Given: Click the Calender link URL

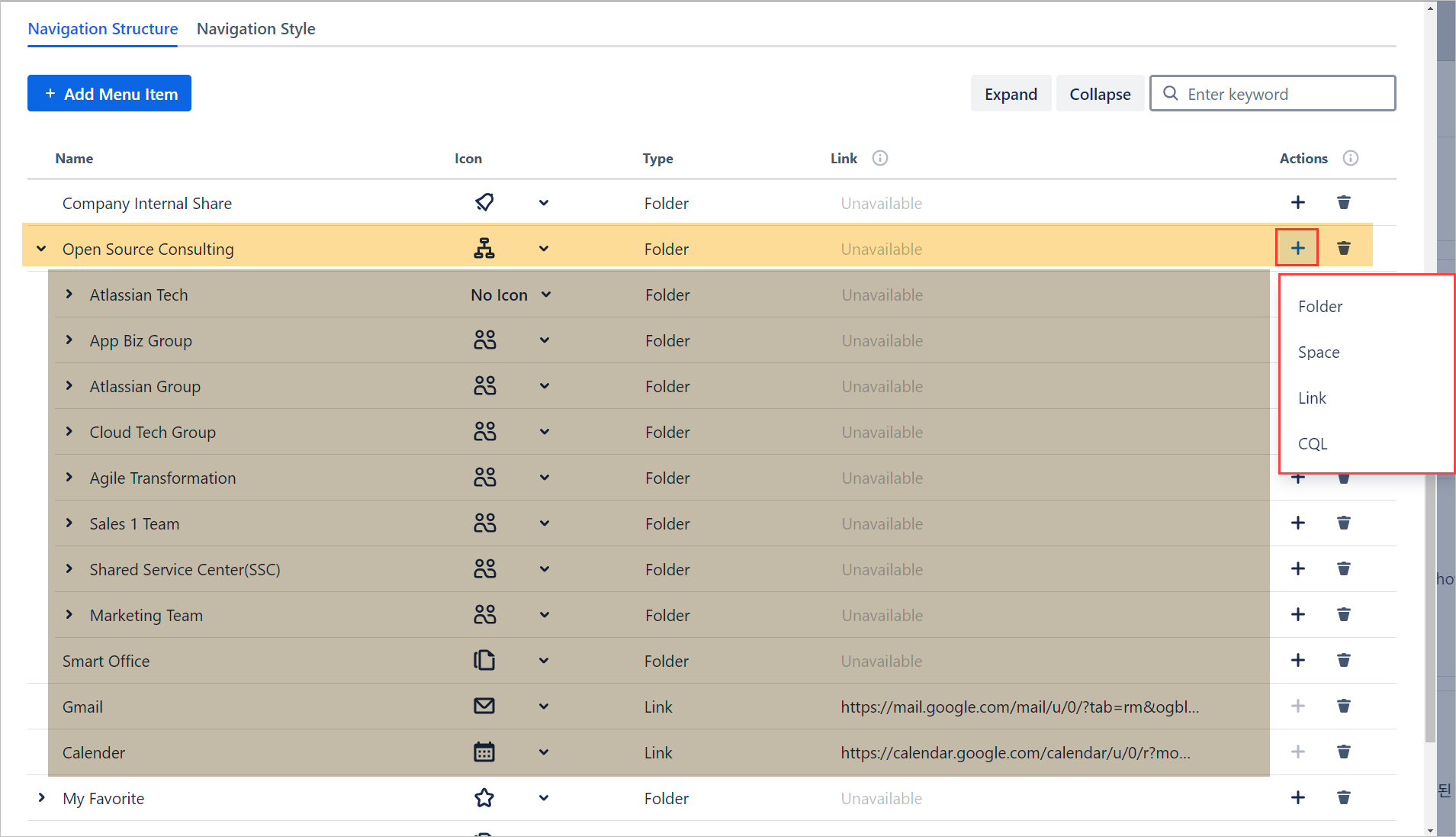Looking at the screenshot, I should click(x=1015, y=752).
